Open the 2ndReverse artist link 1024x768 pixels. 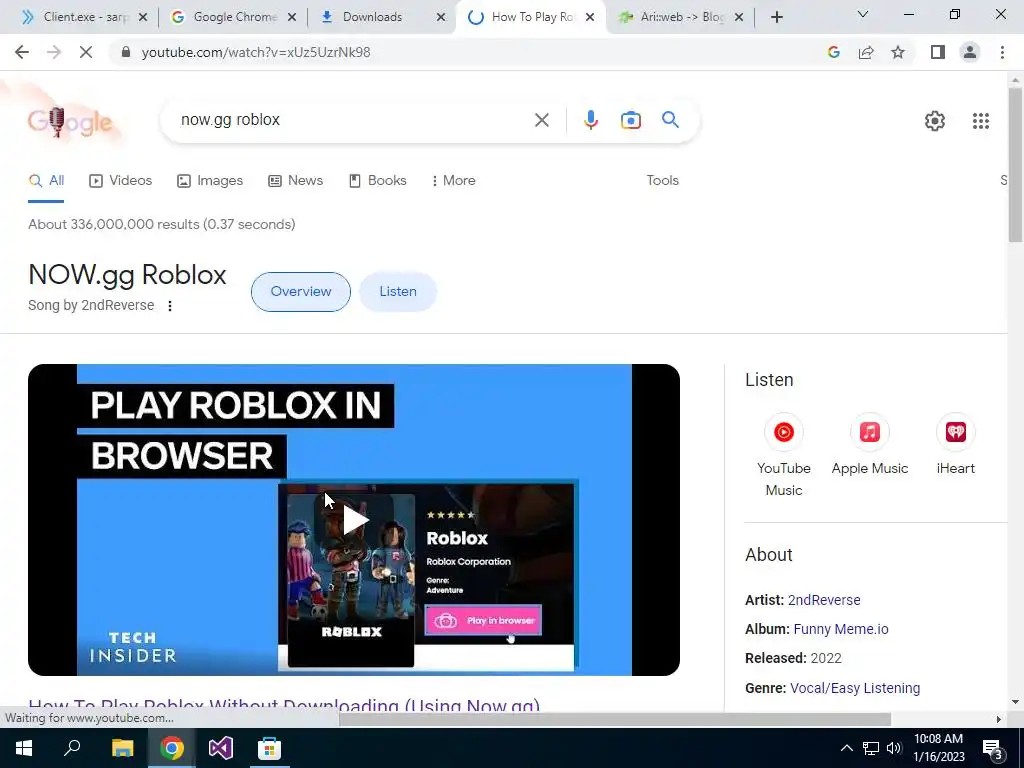pyautogui.click(x=824, y=600)
